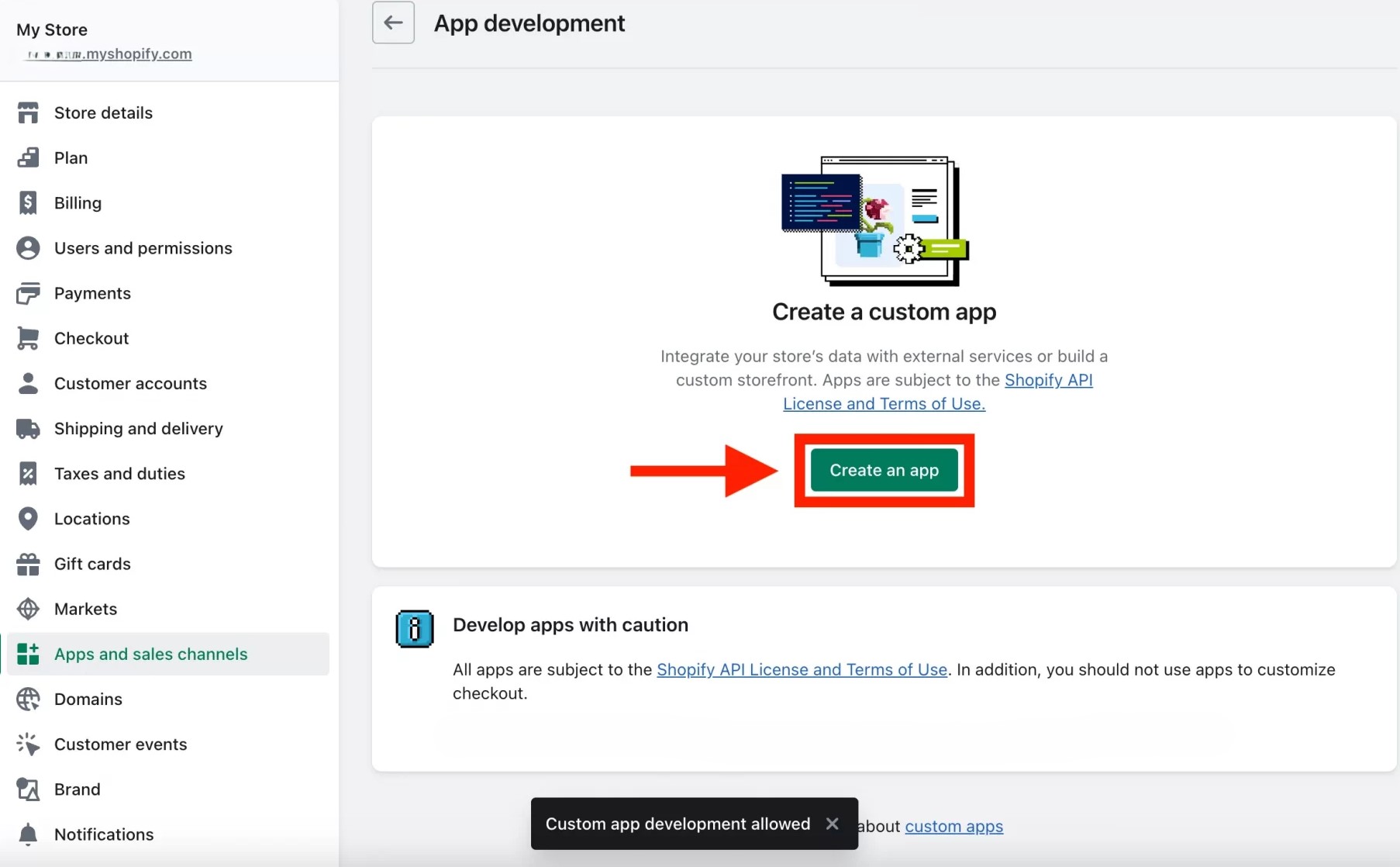Open Notifications settings

[x=168, y=834]
